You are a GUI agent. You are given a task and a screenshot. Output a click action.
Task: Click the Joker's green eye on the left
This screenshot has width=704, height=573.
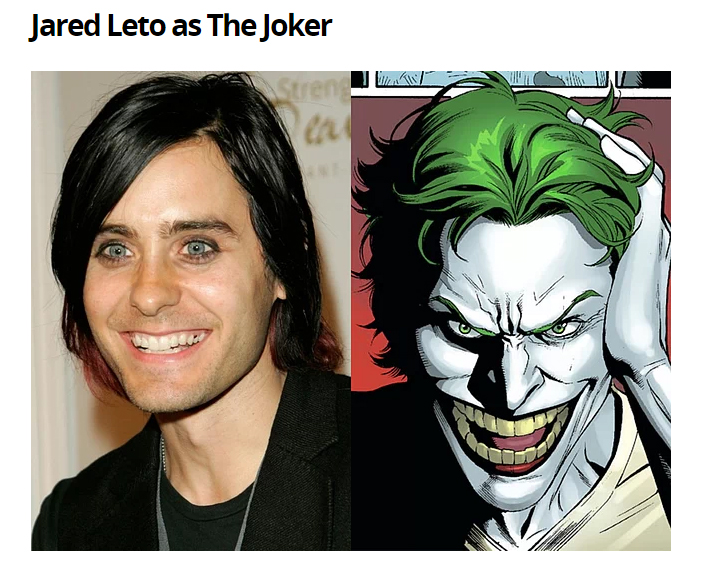(x=465, y=329)
